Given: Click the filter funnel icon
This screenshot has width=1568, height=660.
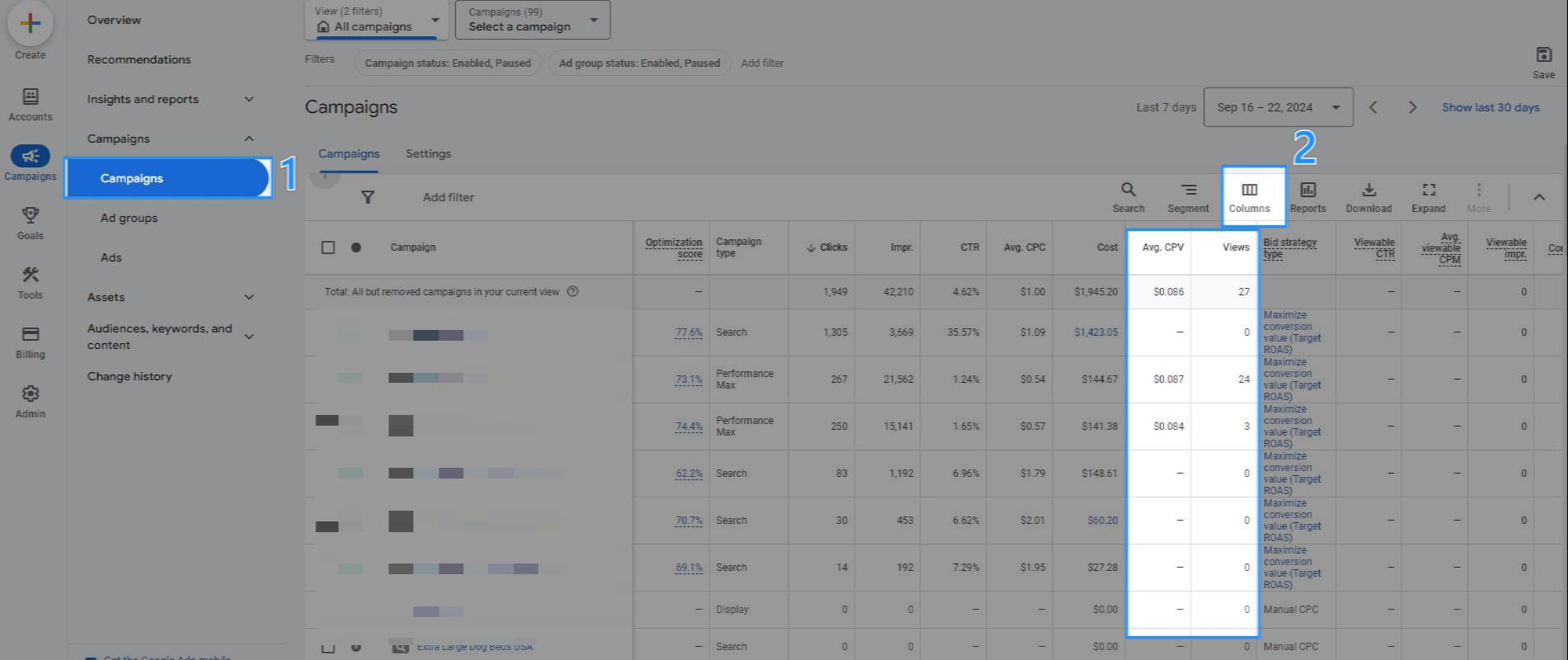Looking at the screenshot, I should pyautogui.click(x=368, y=197).
